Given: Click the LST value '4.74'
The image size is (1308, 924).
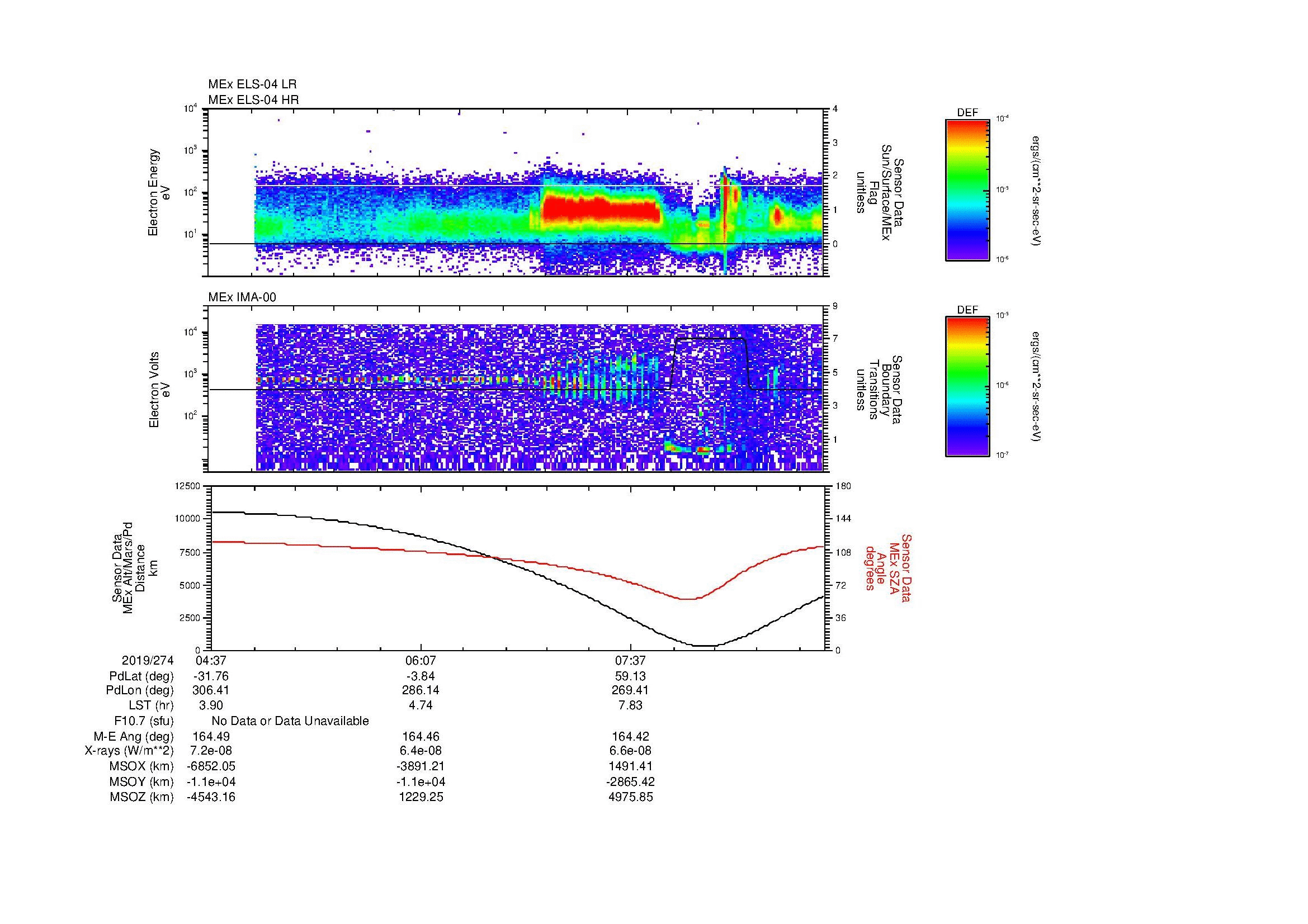Looking at the screenshot, I should point(421,705).
